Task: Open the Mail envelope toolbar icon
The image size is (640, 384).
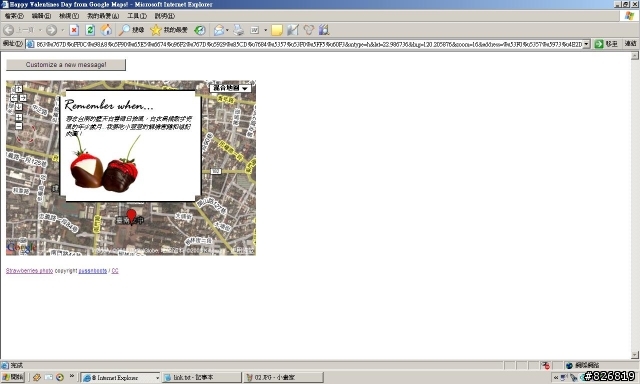Action: [x=219, y=30]
